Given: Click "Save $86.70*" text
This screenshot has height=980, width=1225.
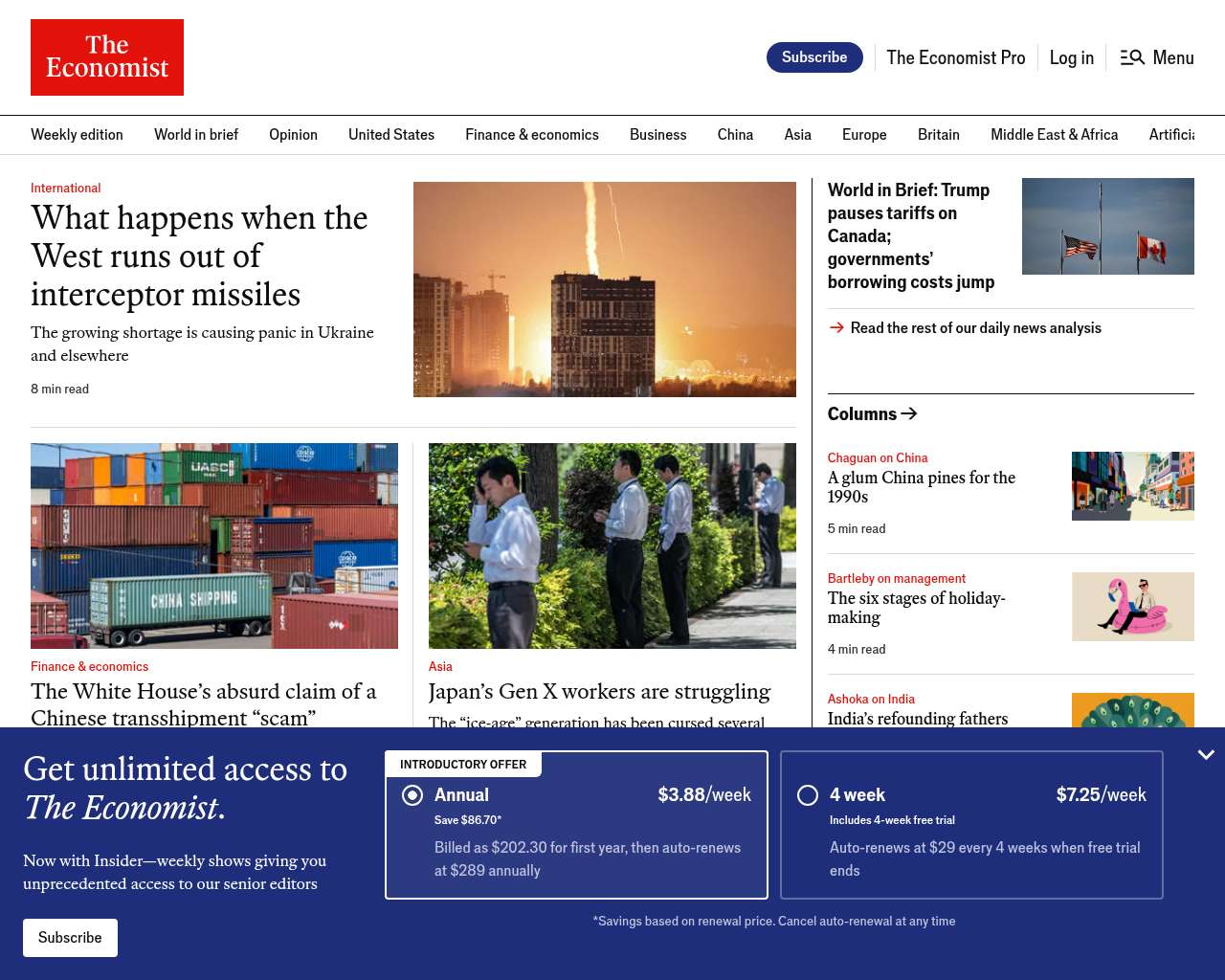Looking at the screenshot, I should 468,820.
